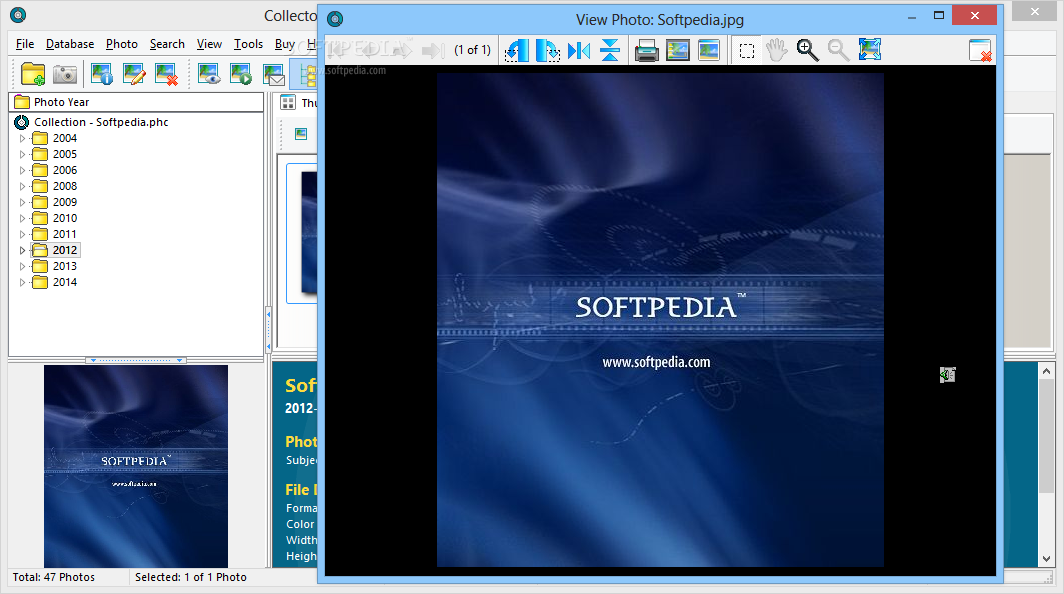Click the unframed landscape picture icon
The width and height of the screenshot is (1064, 594).
coord(708,50)
